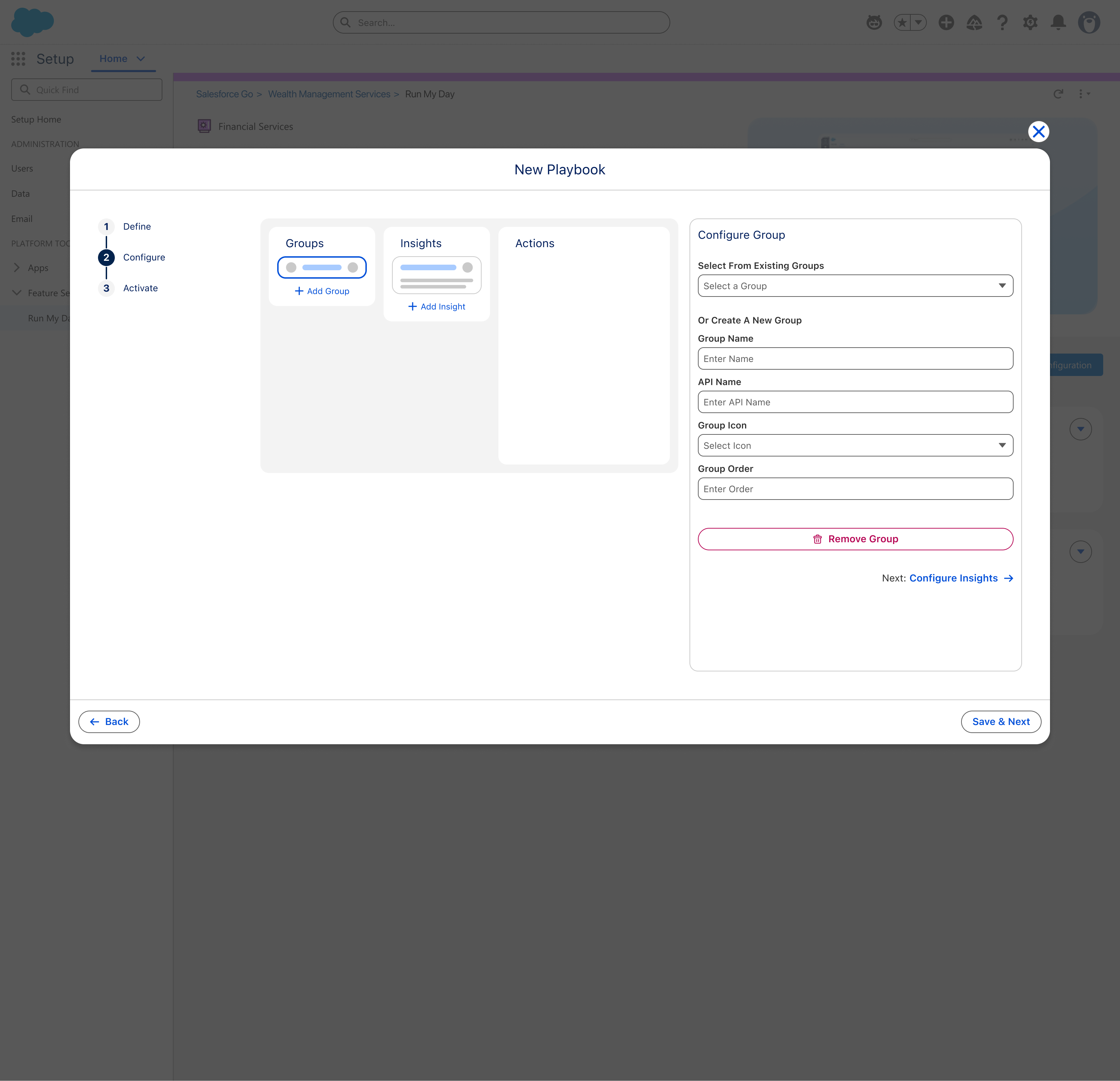This screenshot has height=1081, width=1120.
Task: Open the App Launcher grid icon
Action: 18,59
